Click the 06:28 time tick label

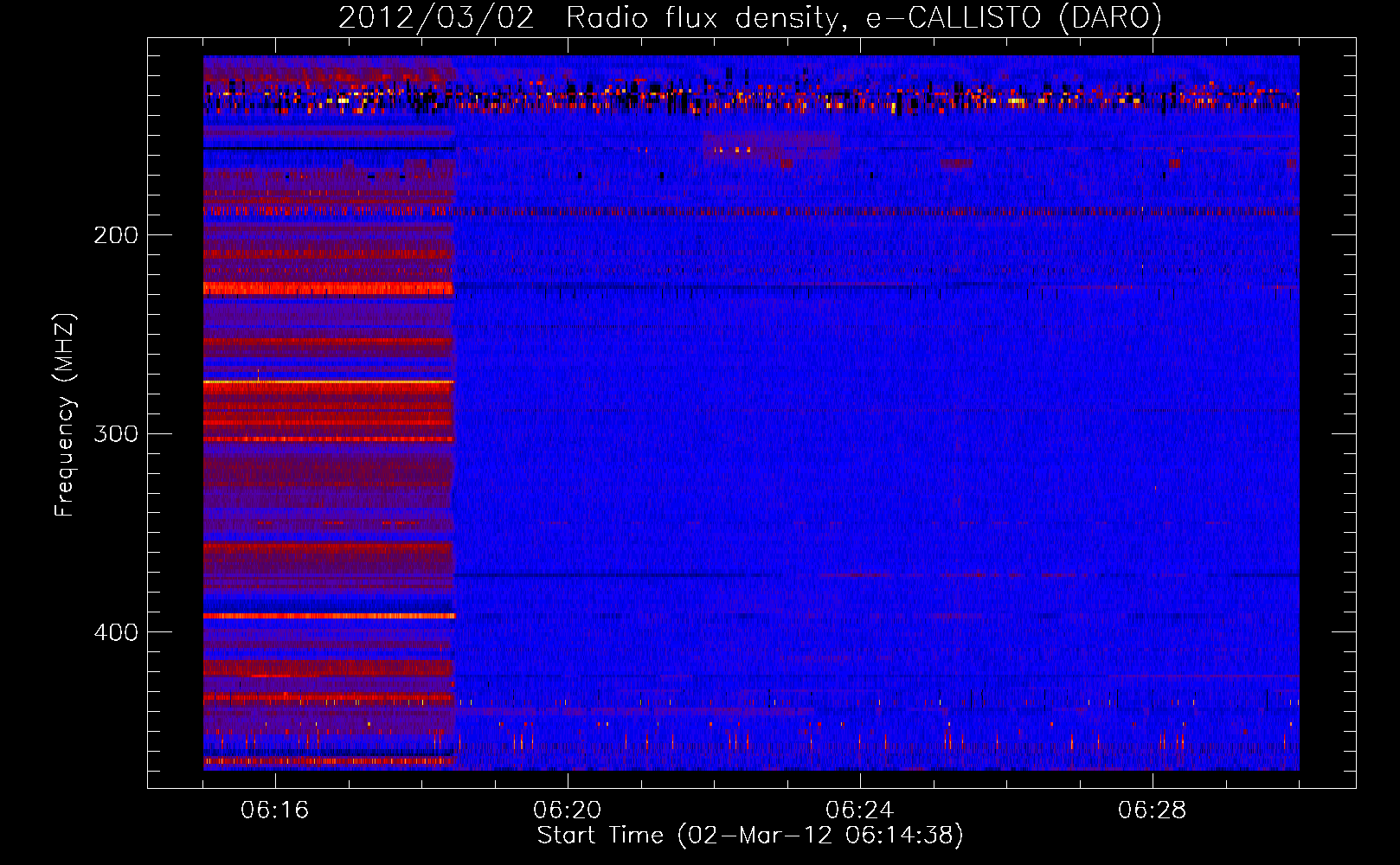pos(1153,811)
